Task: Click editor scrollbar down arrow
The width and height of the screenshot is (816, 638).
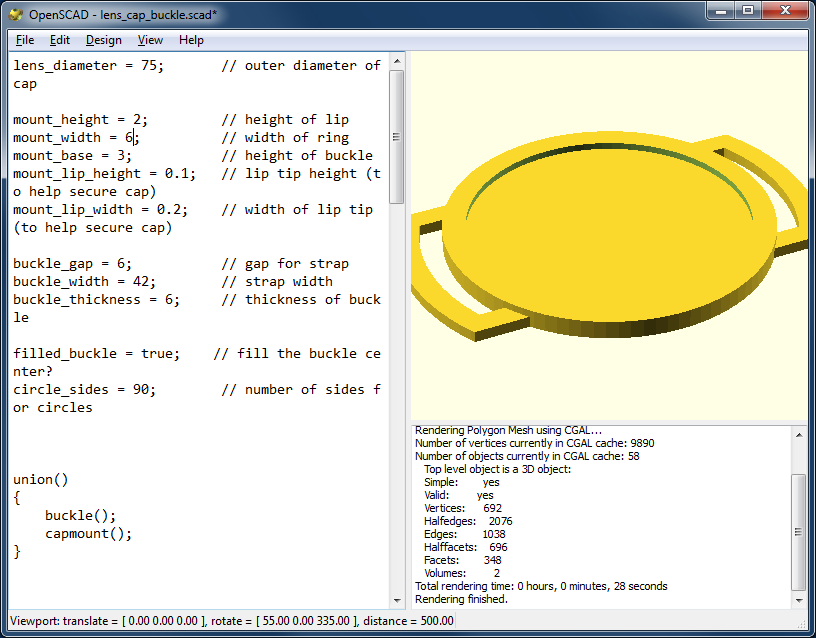Action: [x=397, y=601]
